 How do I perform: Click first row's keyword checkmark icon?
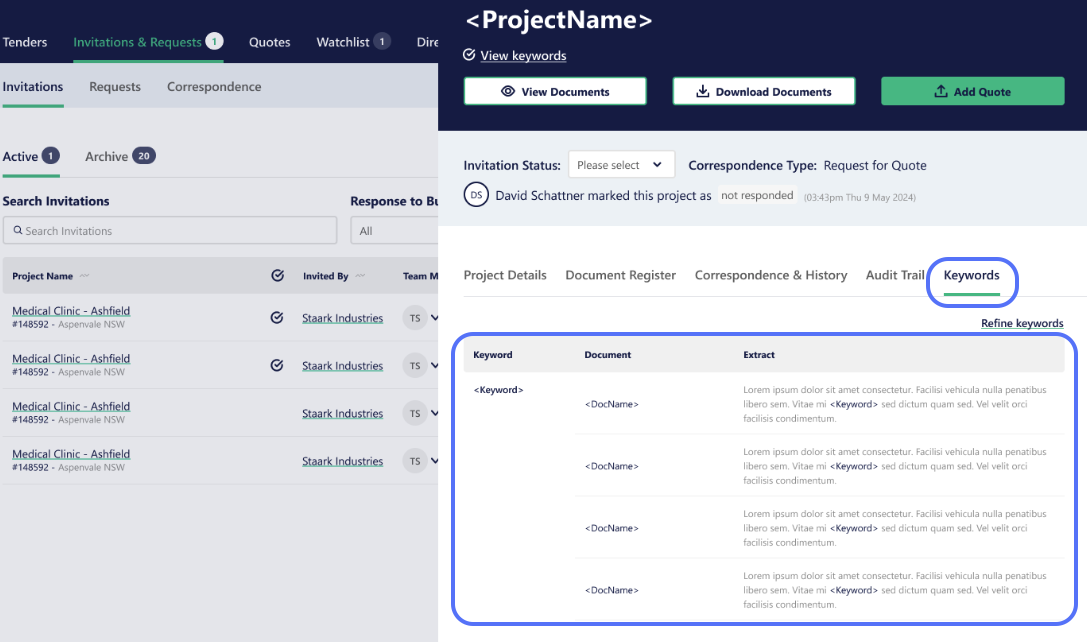pyautogui.click(x=277, y=318)
